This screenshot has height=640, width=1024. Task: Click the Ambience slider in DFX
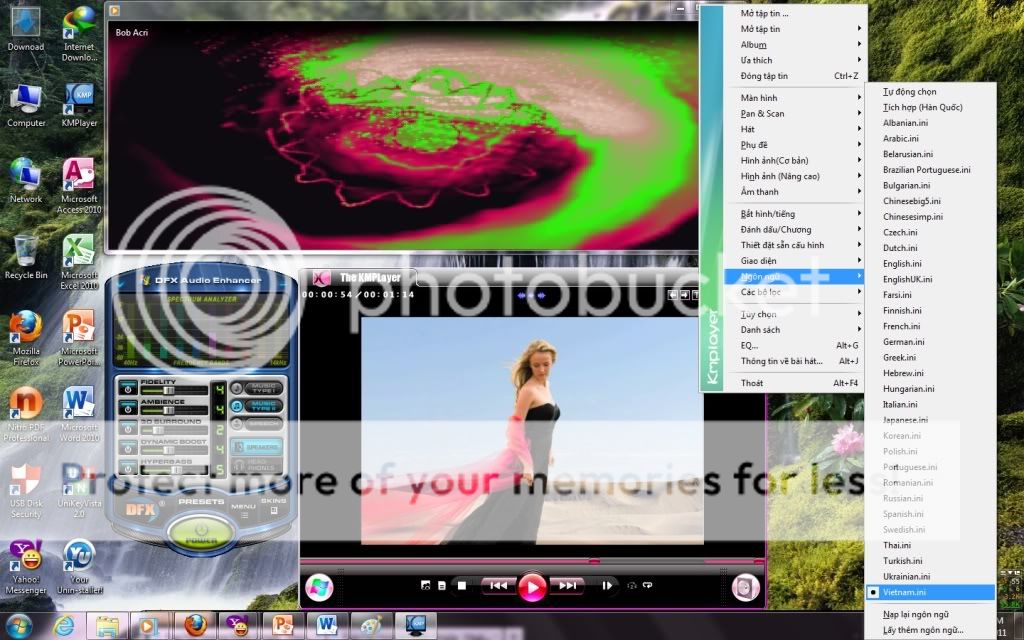point(174,411)
